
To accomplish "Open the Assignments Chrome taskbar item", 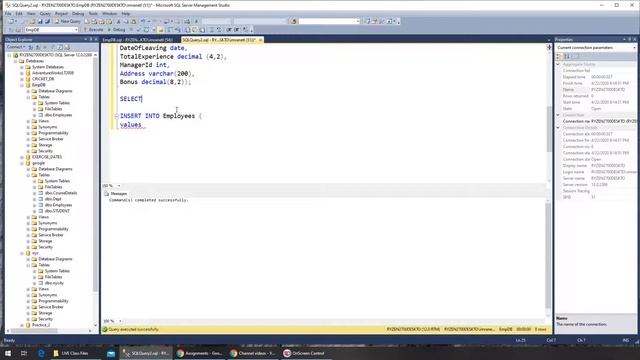I will [199, 353].
